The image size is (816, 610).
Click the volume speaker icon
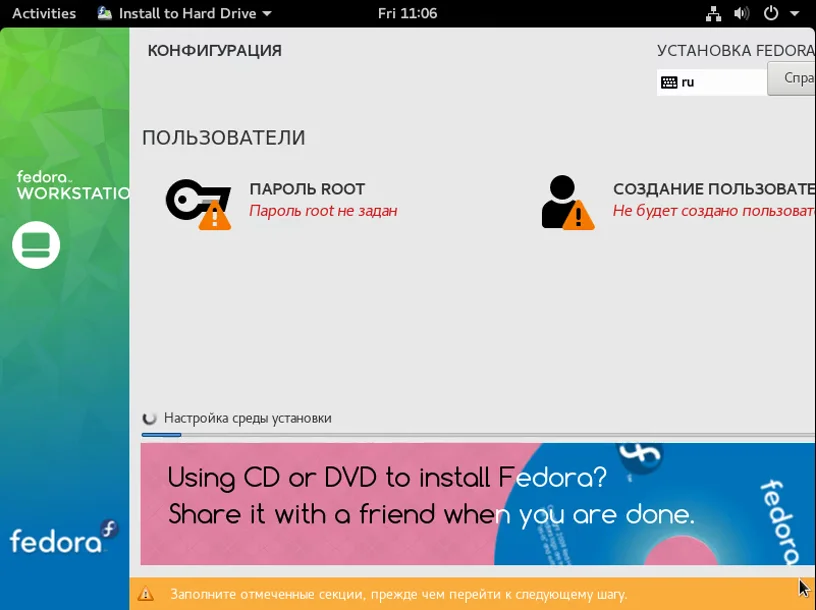(741, 14)
